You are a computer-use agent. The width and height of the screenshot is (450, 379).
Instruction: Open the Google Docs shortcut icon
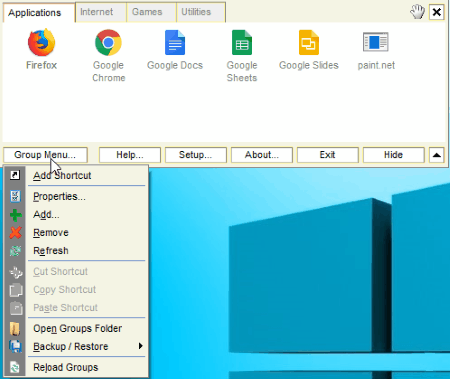(175, 43)
